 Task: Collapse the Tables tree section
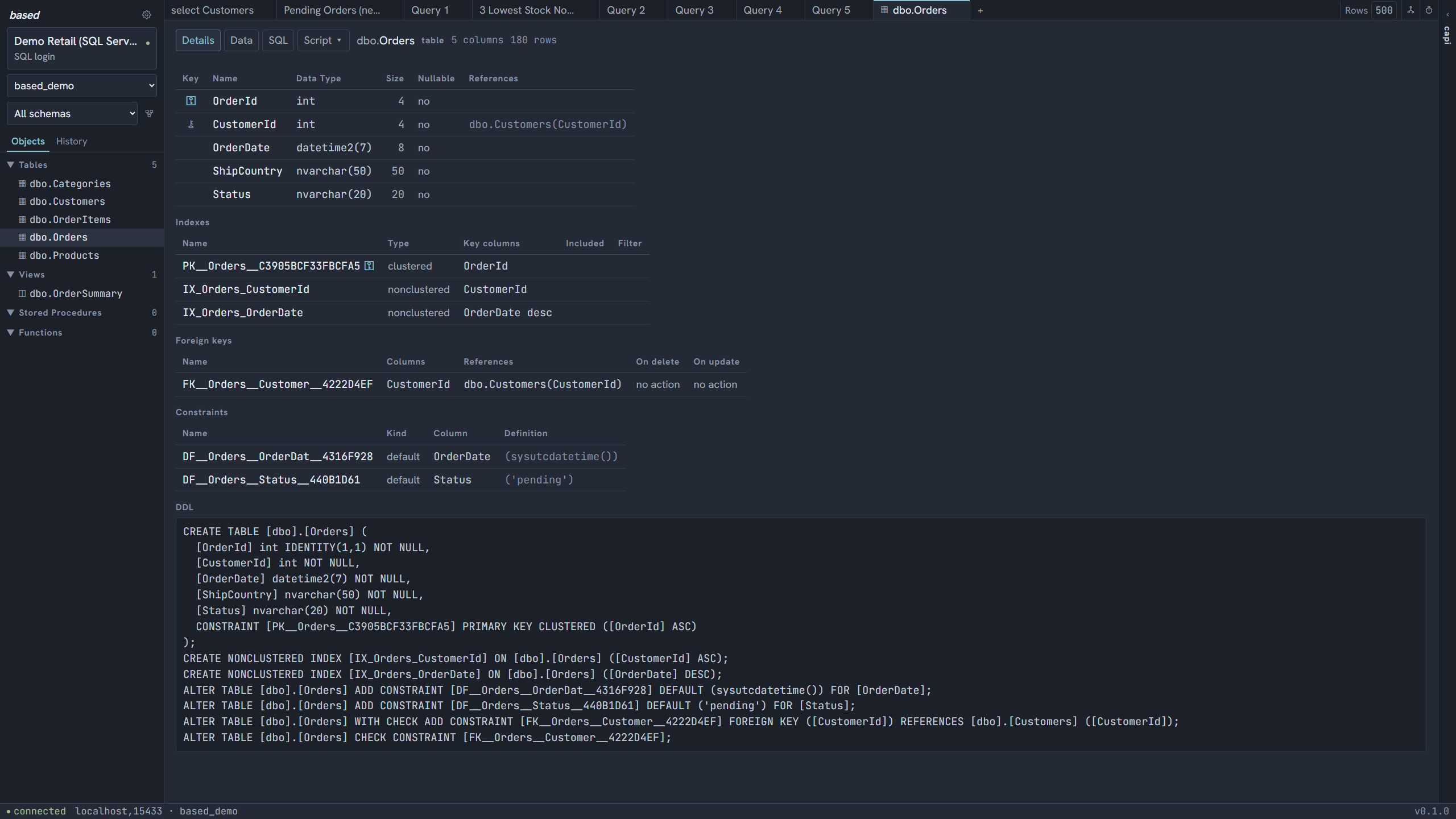[10, 164]
